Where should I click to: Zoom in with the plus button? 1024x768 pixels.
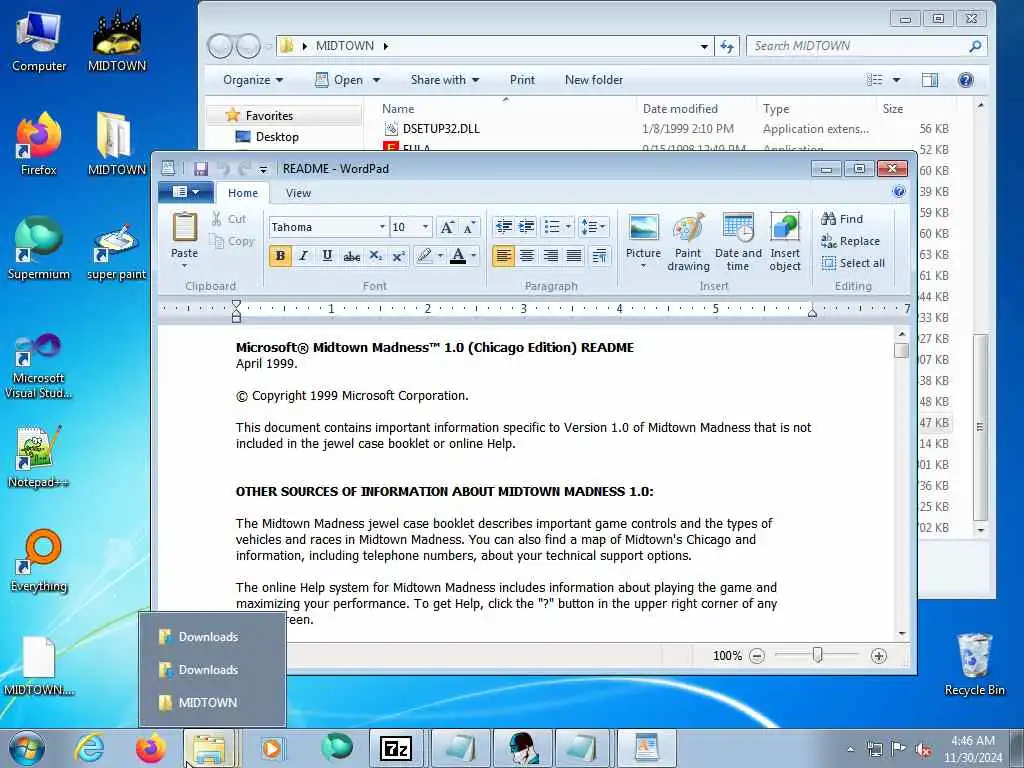point(879,656)
